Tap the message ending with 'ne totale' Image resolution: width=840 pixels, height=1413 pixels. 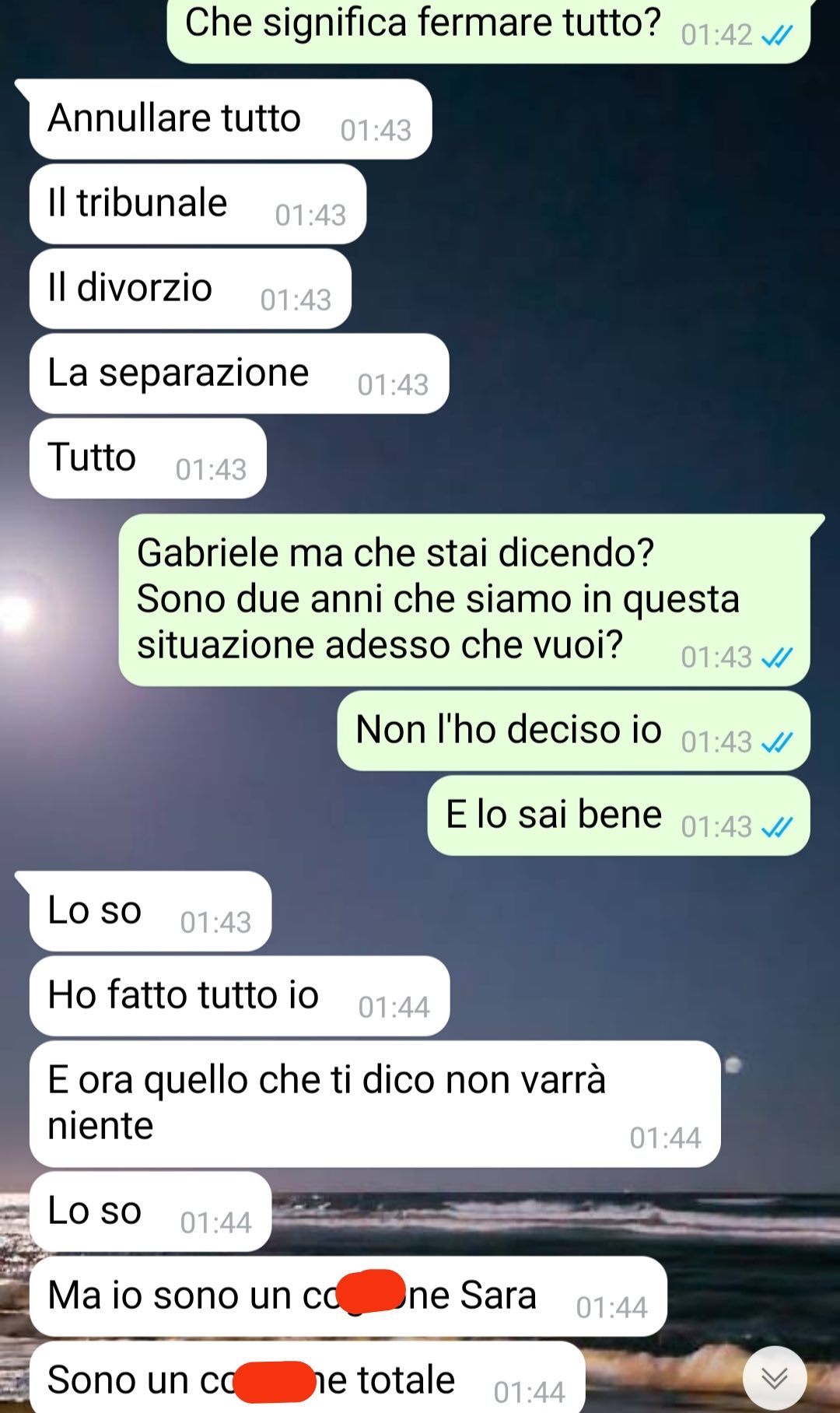(x=307, y=1377)
